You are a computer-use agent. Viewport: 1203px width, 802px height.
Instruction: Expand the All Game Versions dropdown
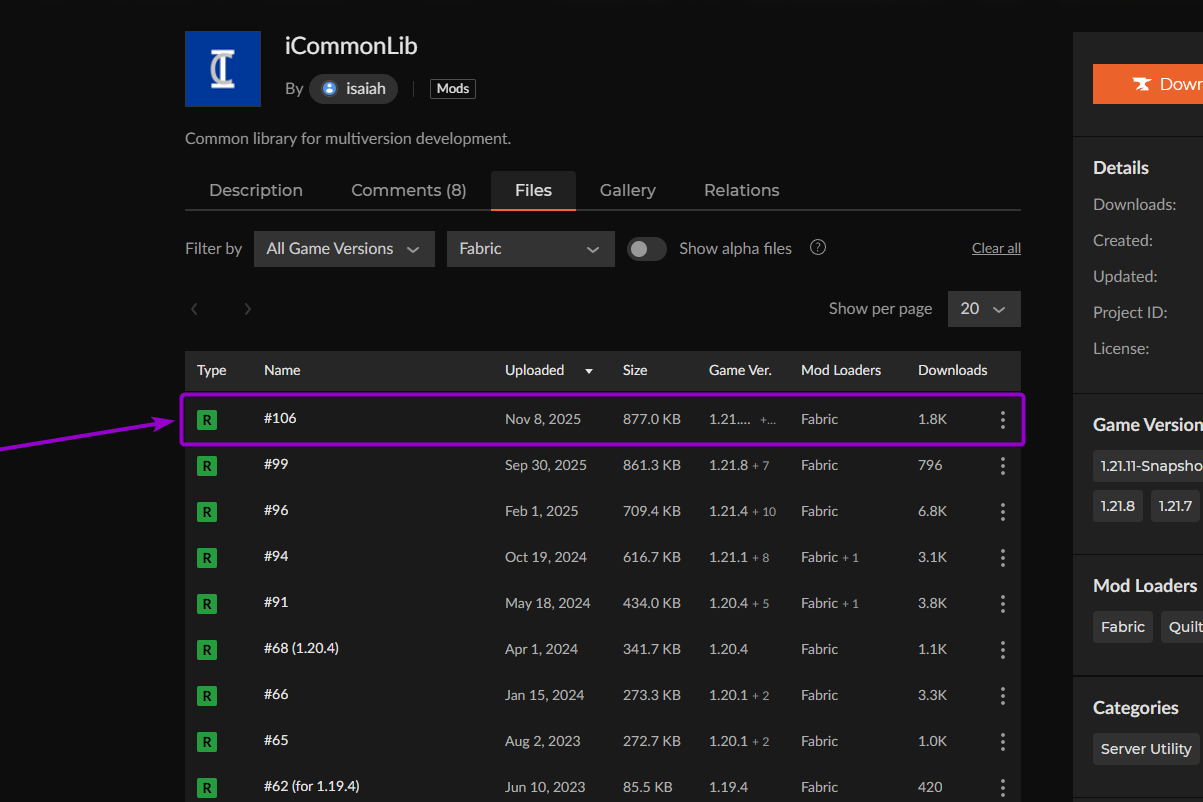point(343,249)
